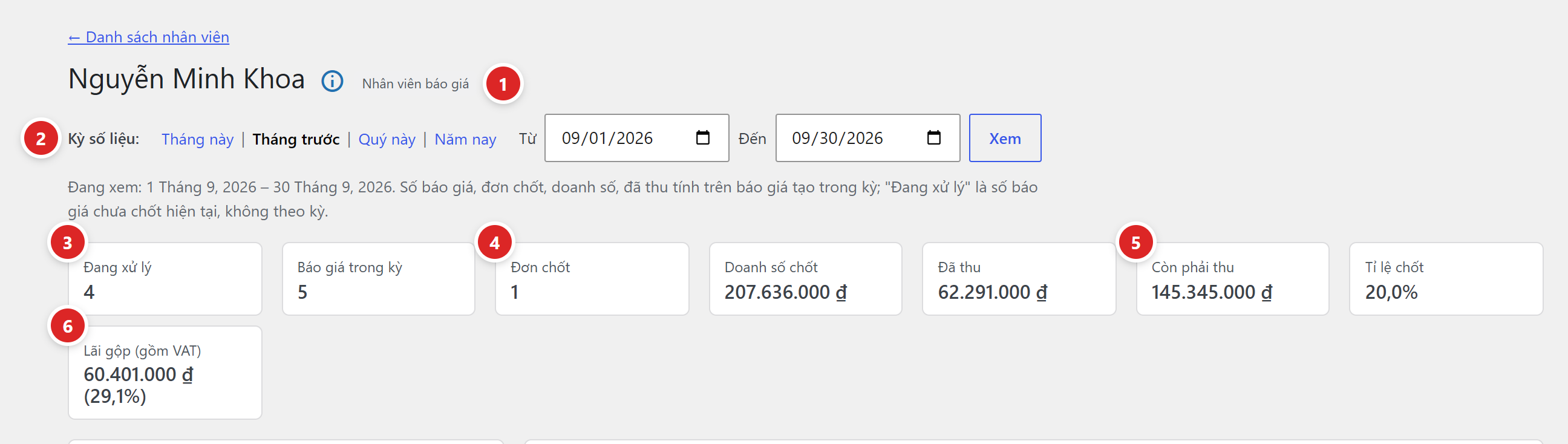Image resolution: width=1568 pixels, height=444 pixels.
Task: Select the Tháng này period filter
Action: [x=197, y=139]
